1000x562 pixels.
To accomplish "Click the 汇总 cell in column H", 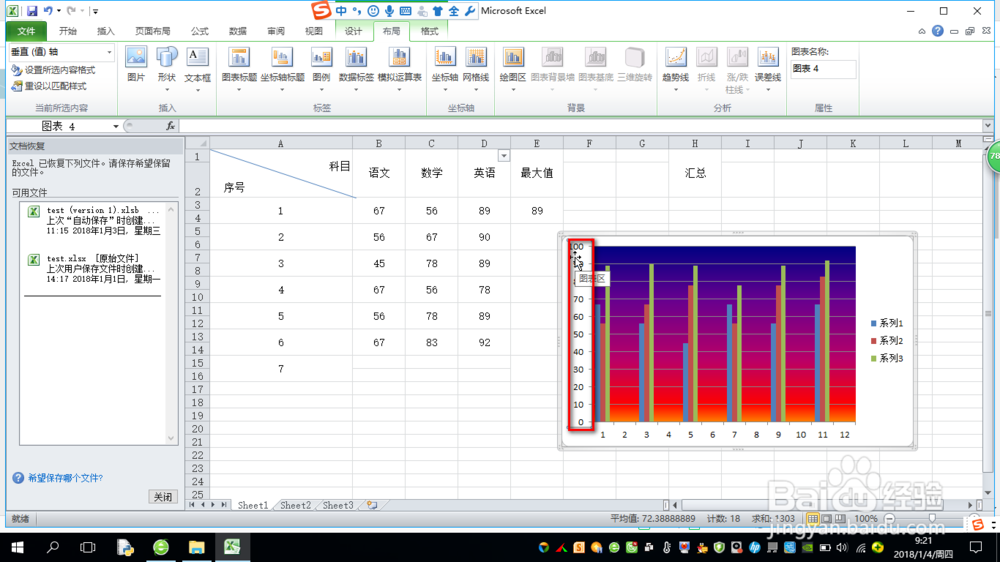I will point(695,173).
